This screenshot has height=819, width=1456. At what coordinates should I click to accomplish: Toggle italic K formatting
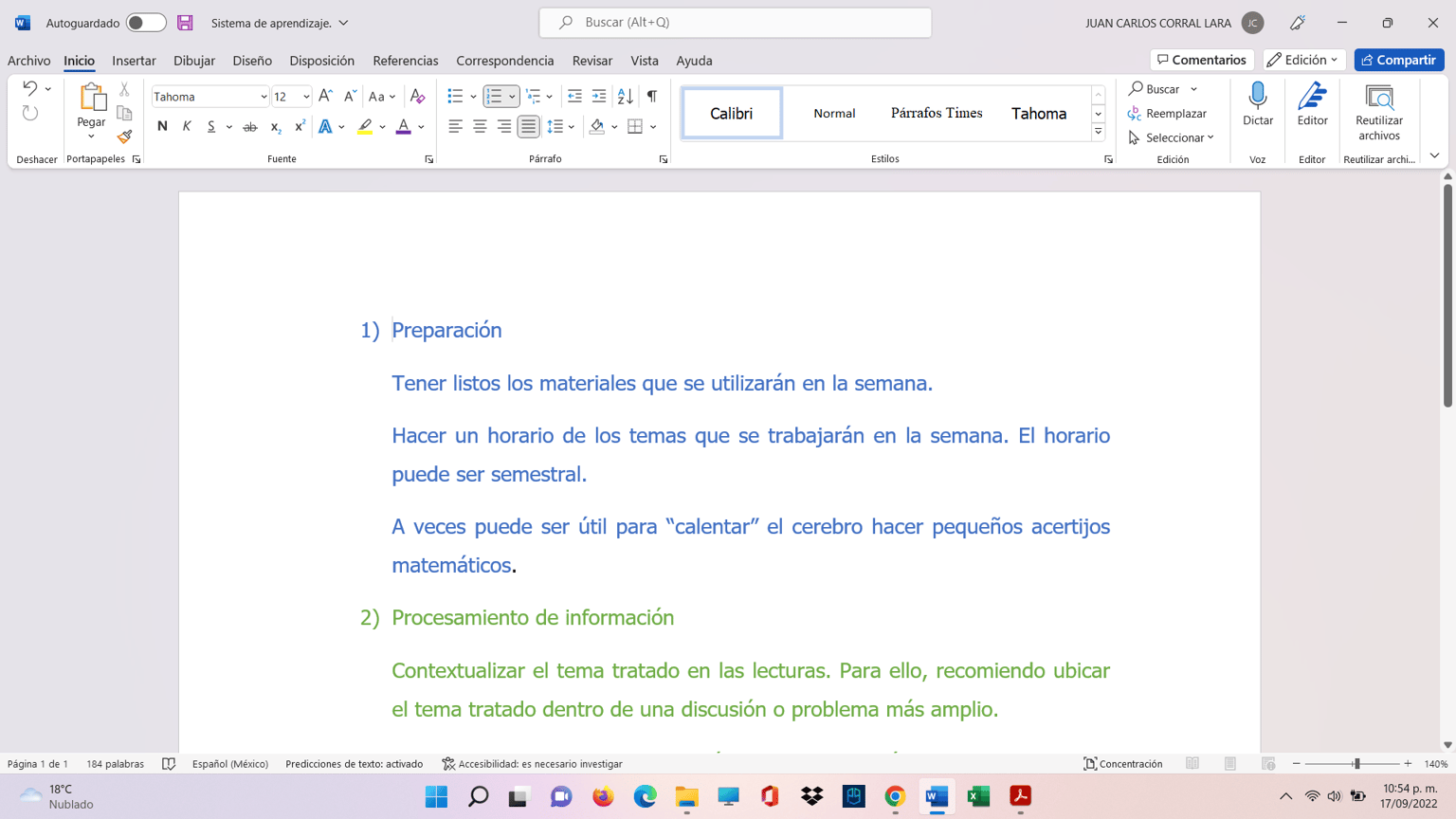click(x=187, y=126)
